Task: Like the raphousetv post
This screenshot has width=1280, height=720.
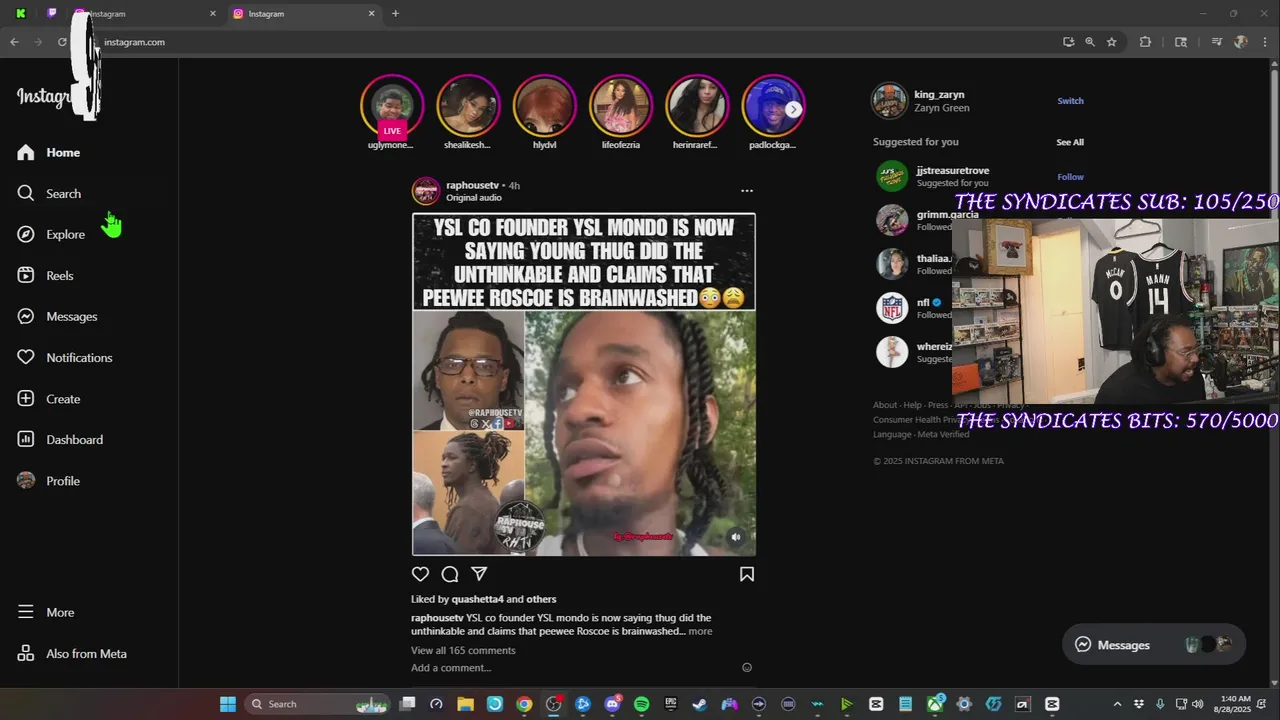Action: click(x=420, y=574)
